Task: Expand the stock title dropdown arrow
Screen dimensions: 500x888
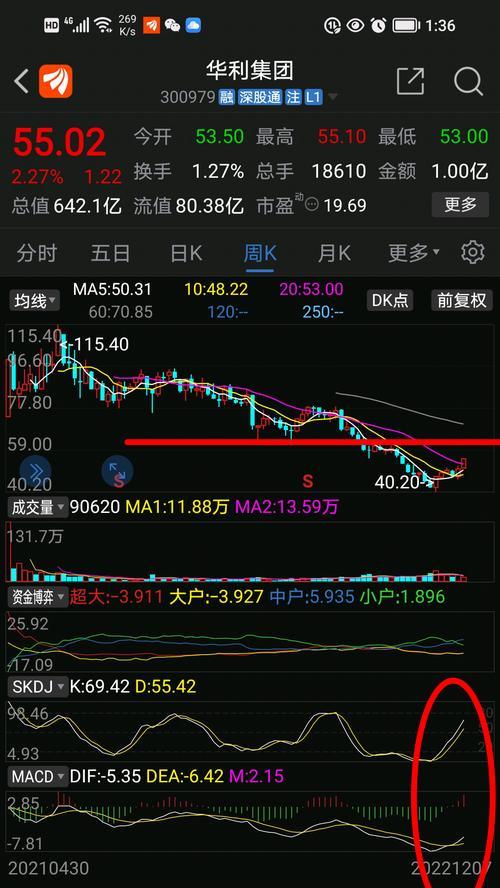Action: coord(333,97)
